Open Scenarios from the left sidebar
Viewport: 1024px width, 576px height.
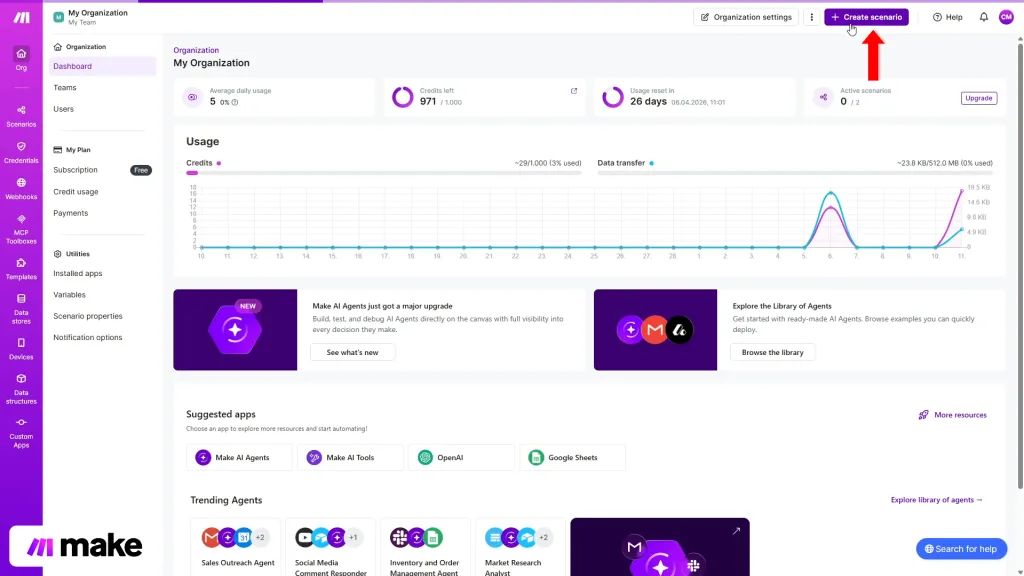21,116
